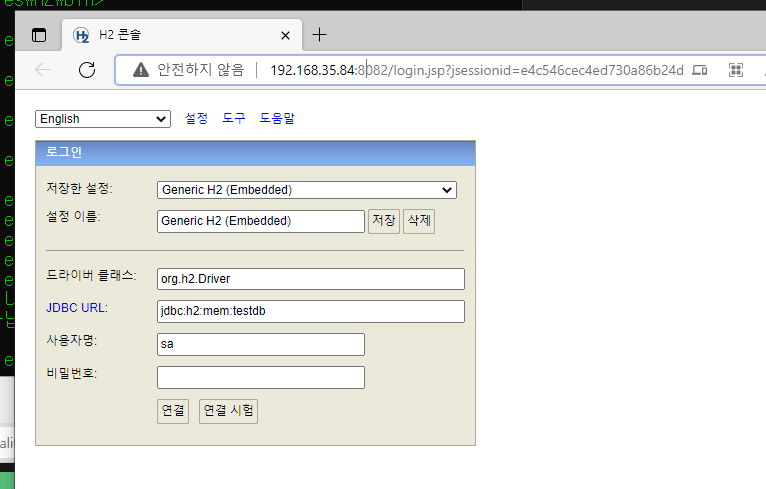
Task: Click the not-secure warning triangle icon
Action: 140,70
